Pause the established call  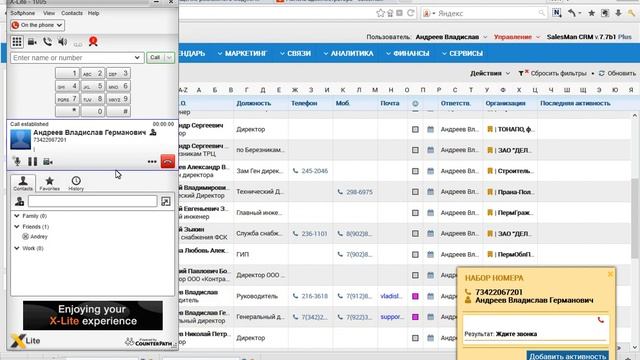pos(33,162)
